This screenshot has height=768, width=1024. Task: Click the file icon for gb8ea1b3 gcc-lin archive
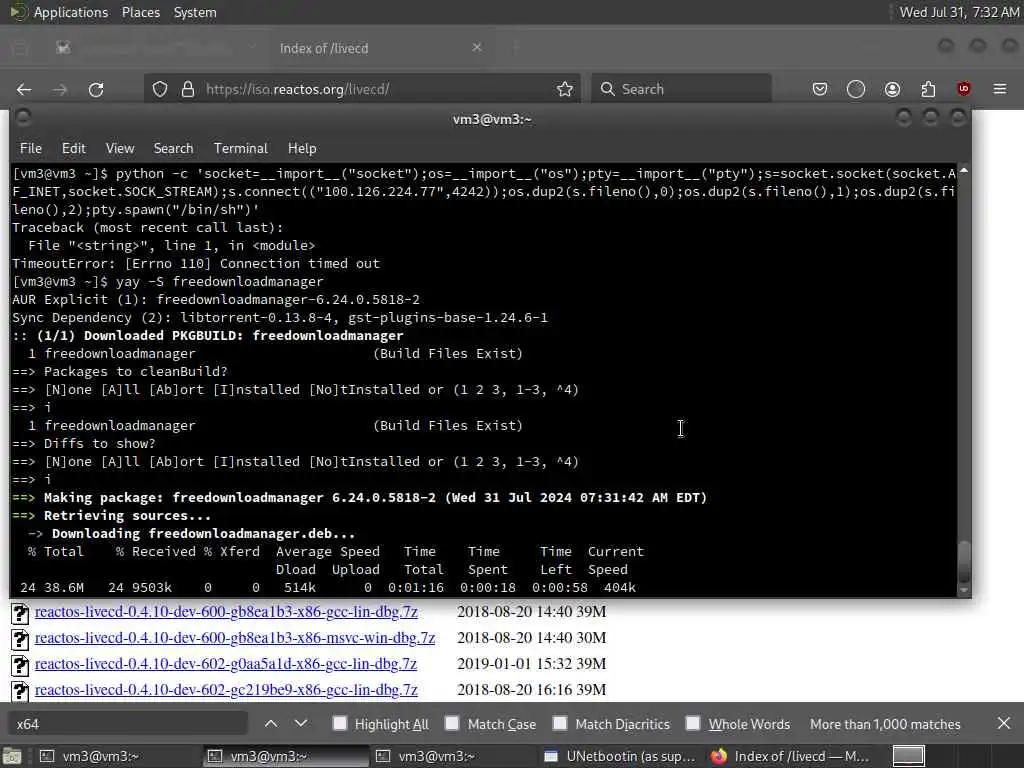[20, 613]
